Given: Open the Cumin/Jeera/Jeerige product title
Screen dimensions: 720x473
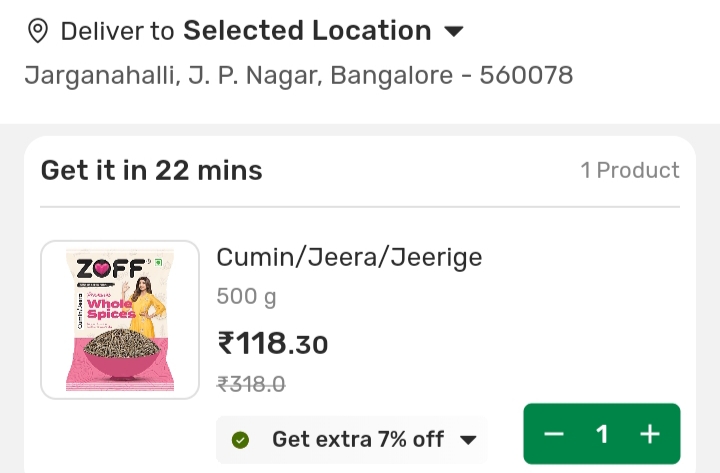Looking at the screenshot, I should [349, 257].
